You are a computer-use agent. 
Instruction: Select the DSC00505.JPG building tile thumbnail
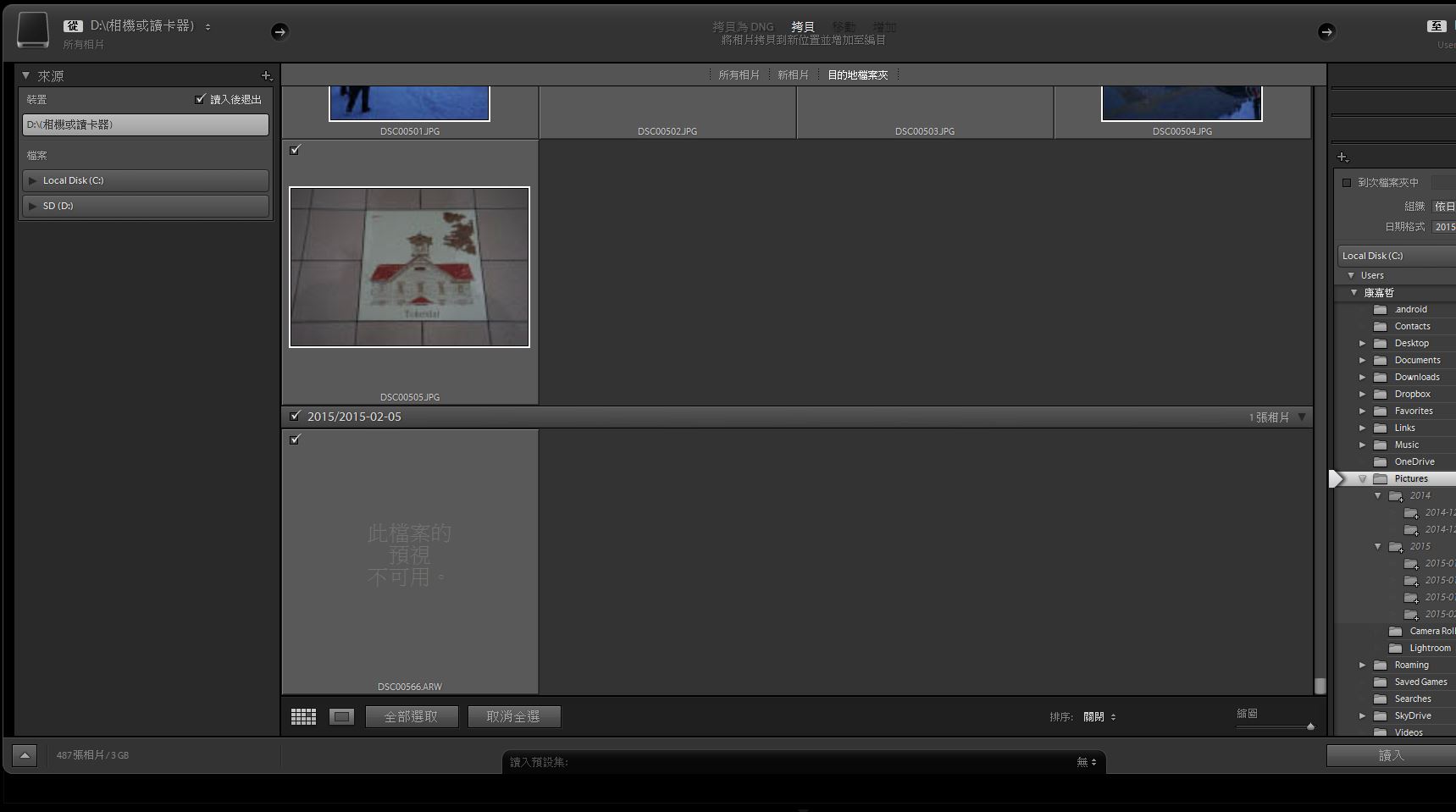pyautogui.click(x=409, y=267)
